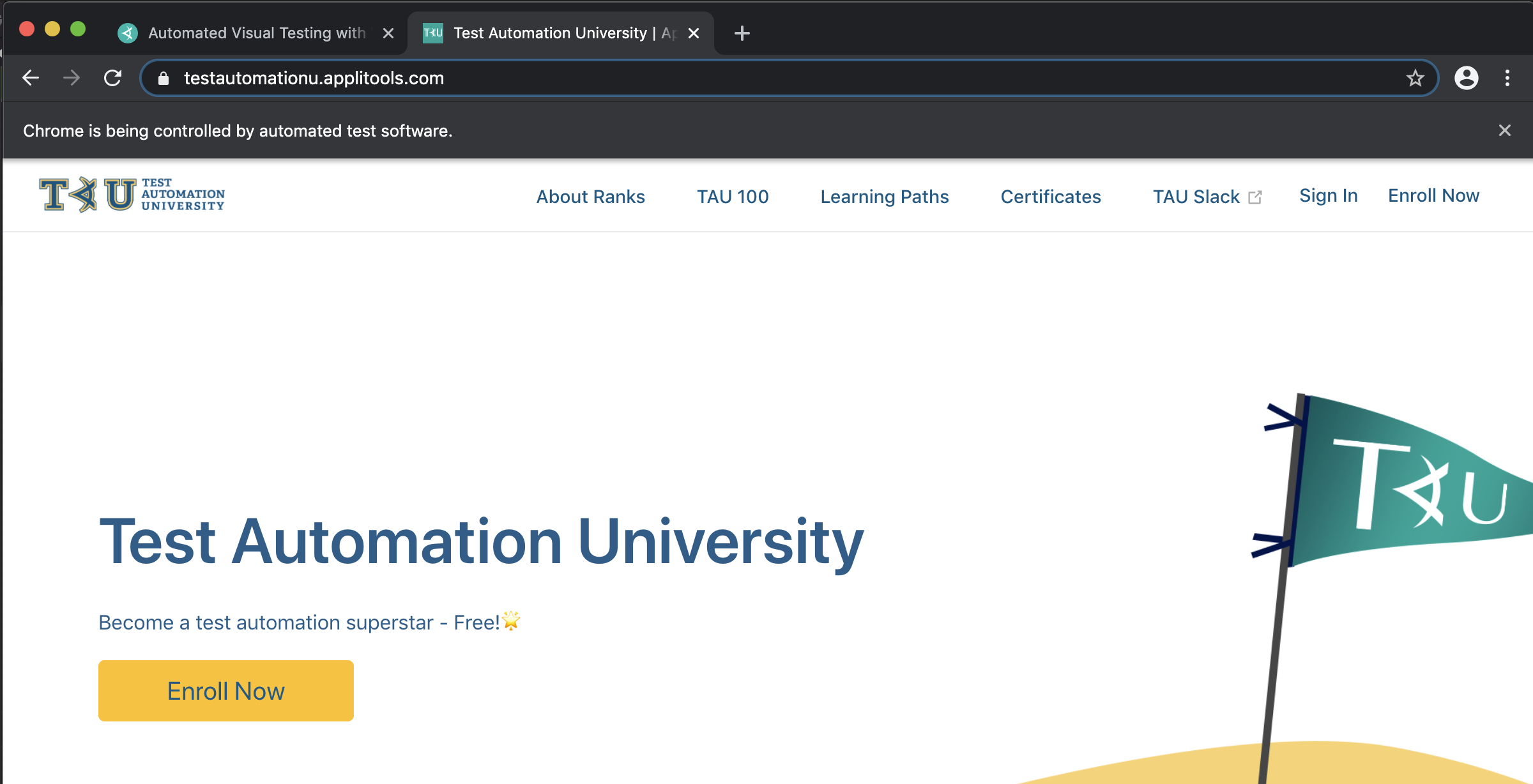This screenshot has width=1533, height=784.
Task: Click the Test Automation University logo
Action: point(132,195)
